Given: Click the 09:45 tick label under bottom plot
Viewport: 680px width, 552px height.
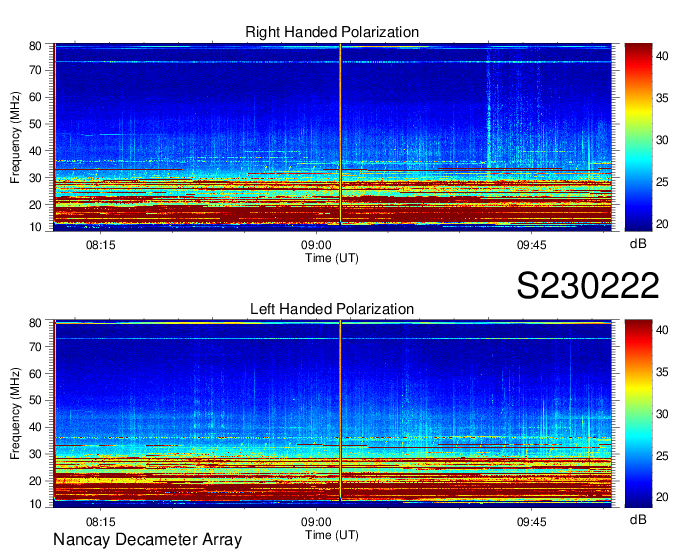Looking at the screenshot, I should tap(532, 522).
